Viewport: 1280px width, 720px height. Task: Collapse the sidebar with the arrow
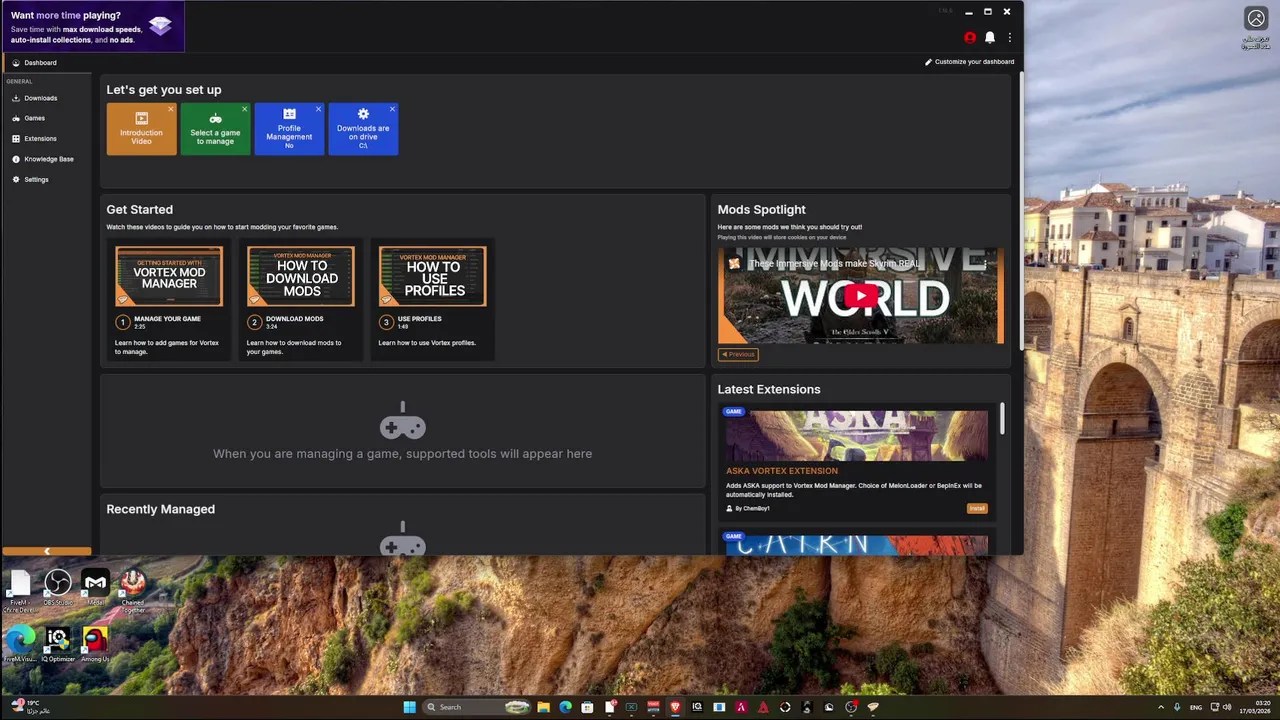47,551
